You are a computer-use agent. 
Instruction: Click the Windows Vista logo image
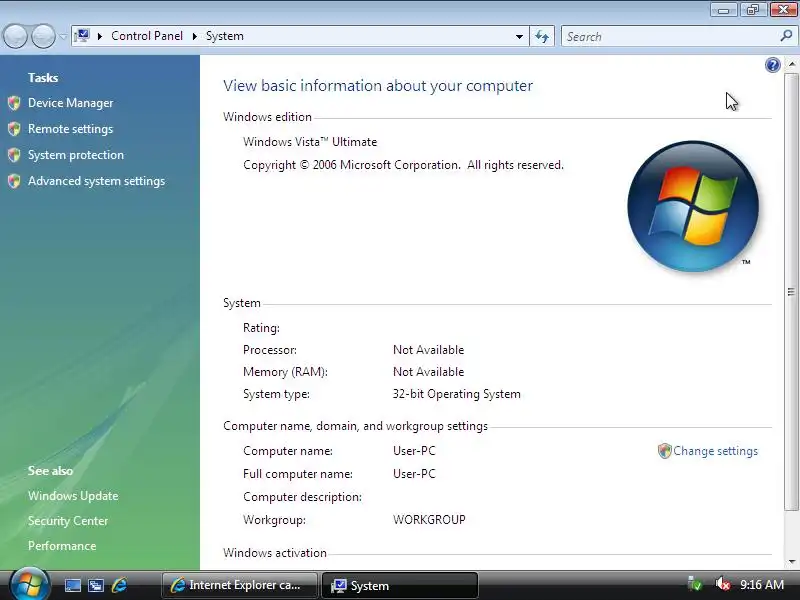tap(693, 206)
